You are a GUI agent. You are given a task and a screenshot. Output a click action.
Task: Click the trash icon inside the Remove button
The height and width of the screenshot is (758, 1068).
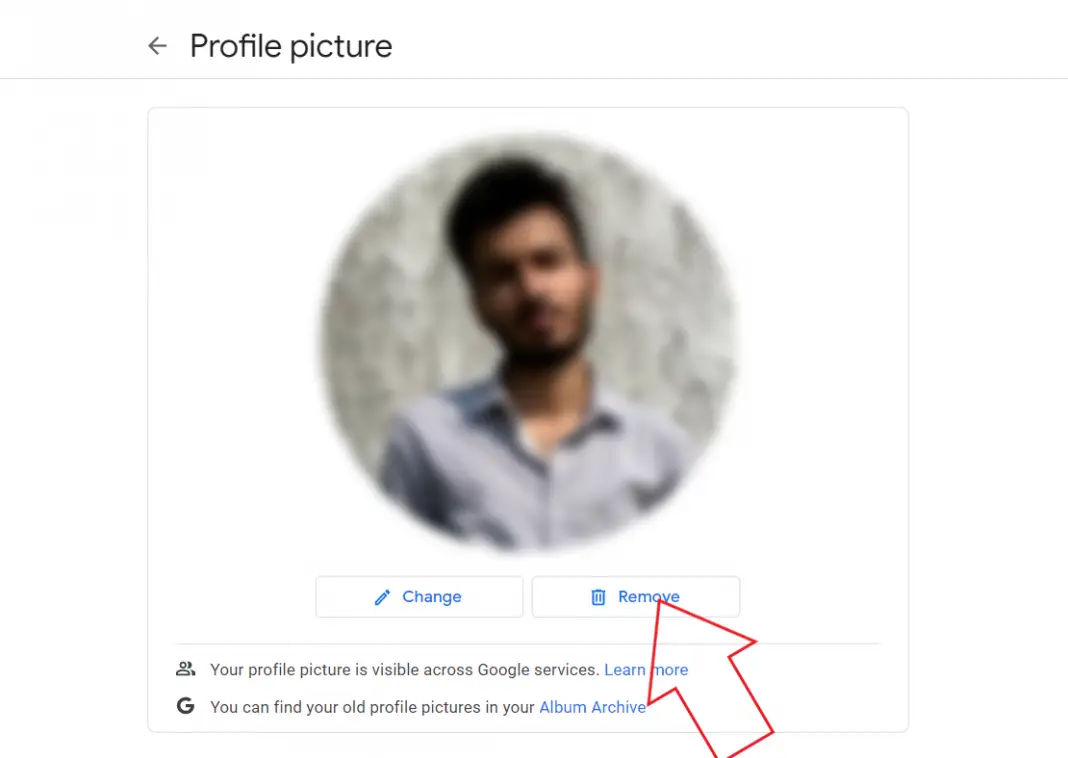click(x=598, y=596)
